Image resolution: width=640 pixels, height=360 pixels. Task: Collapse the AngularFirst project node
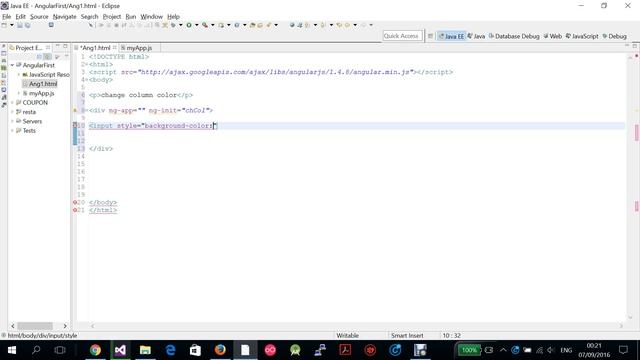(x=12, y=65)
